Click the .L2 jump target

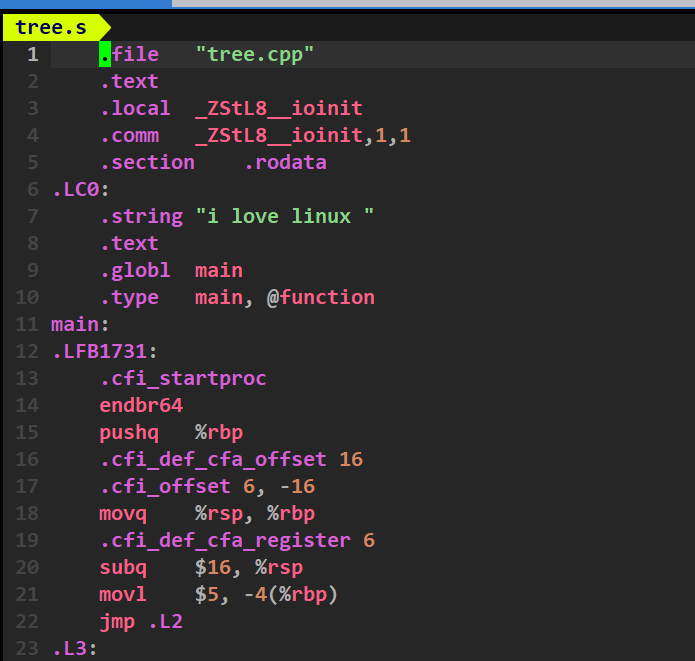[165, 622]
